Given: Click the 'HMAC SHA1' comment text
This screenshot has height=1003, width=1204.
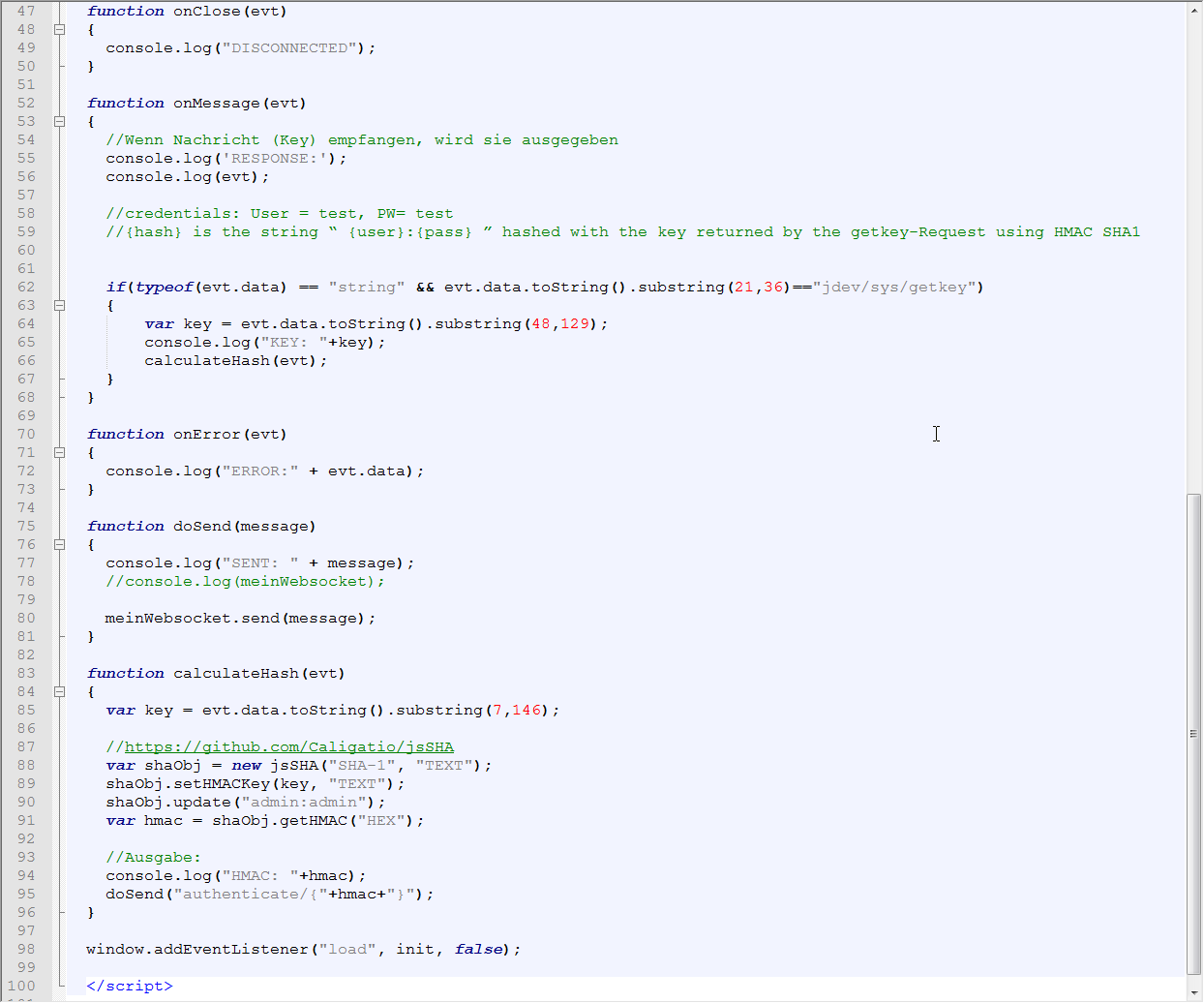Looking at the screenshot, I should pos(1098,231).
